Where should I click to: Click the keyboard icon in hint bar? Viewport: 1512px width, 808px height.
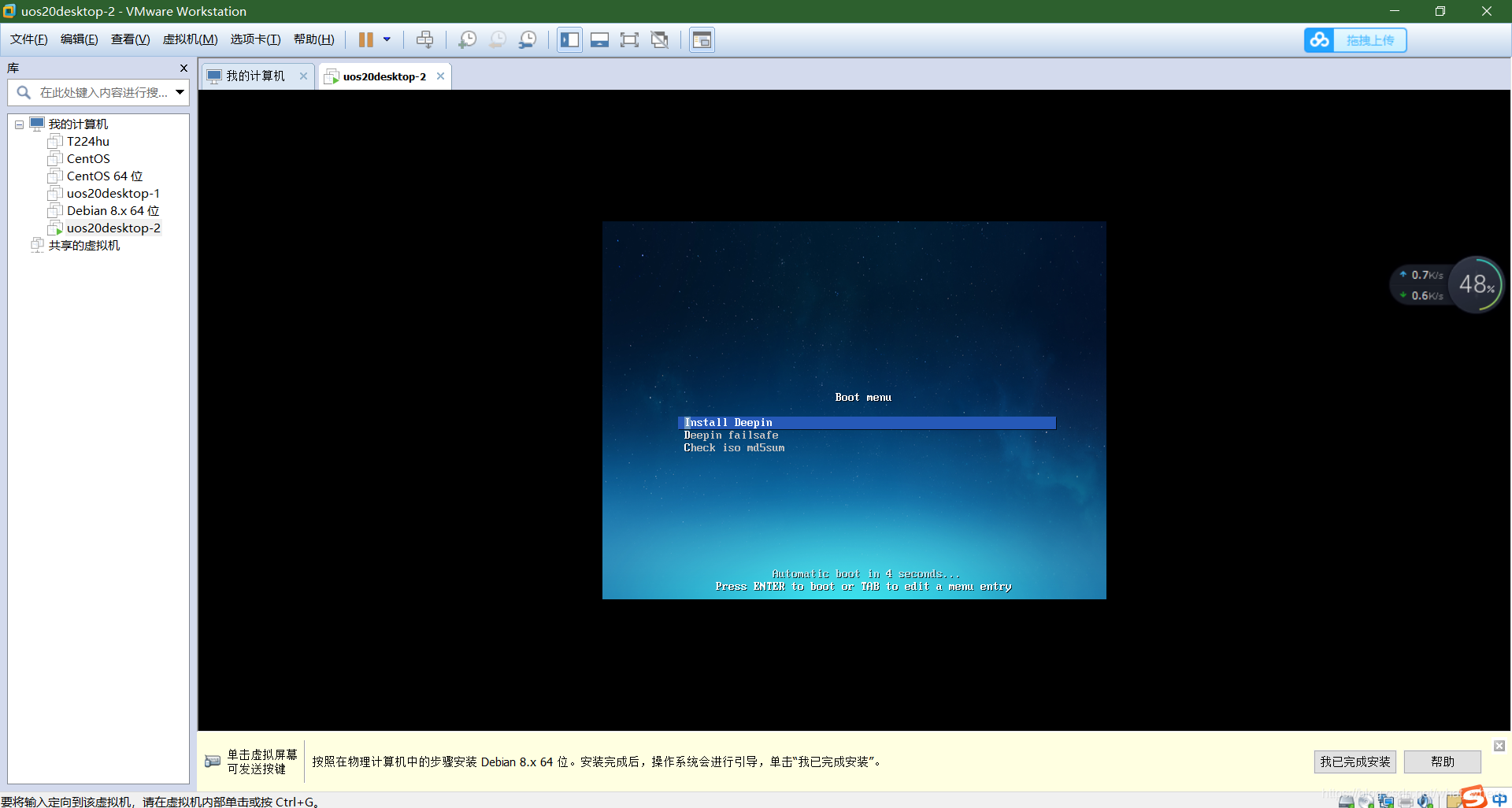(x=213, y=762)
